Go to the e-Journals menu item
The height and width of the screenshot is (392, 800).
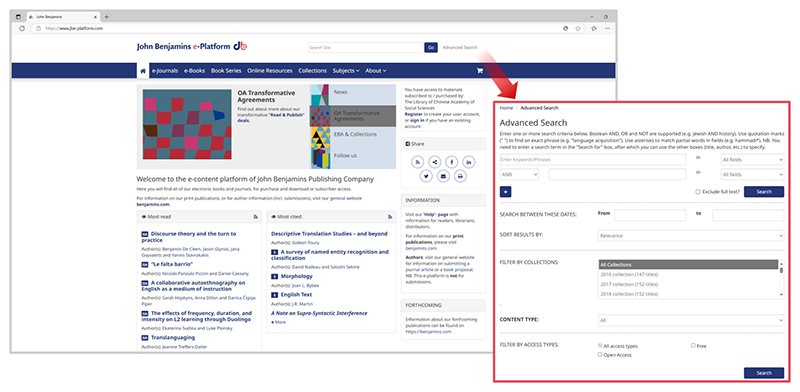coord(165,71)
